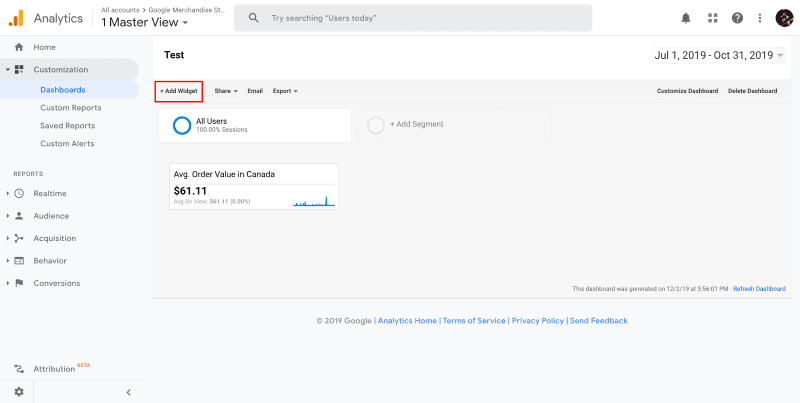Open Saved Reports
Screen dimensions: 800x403
coord(67,125)
